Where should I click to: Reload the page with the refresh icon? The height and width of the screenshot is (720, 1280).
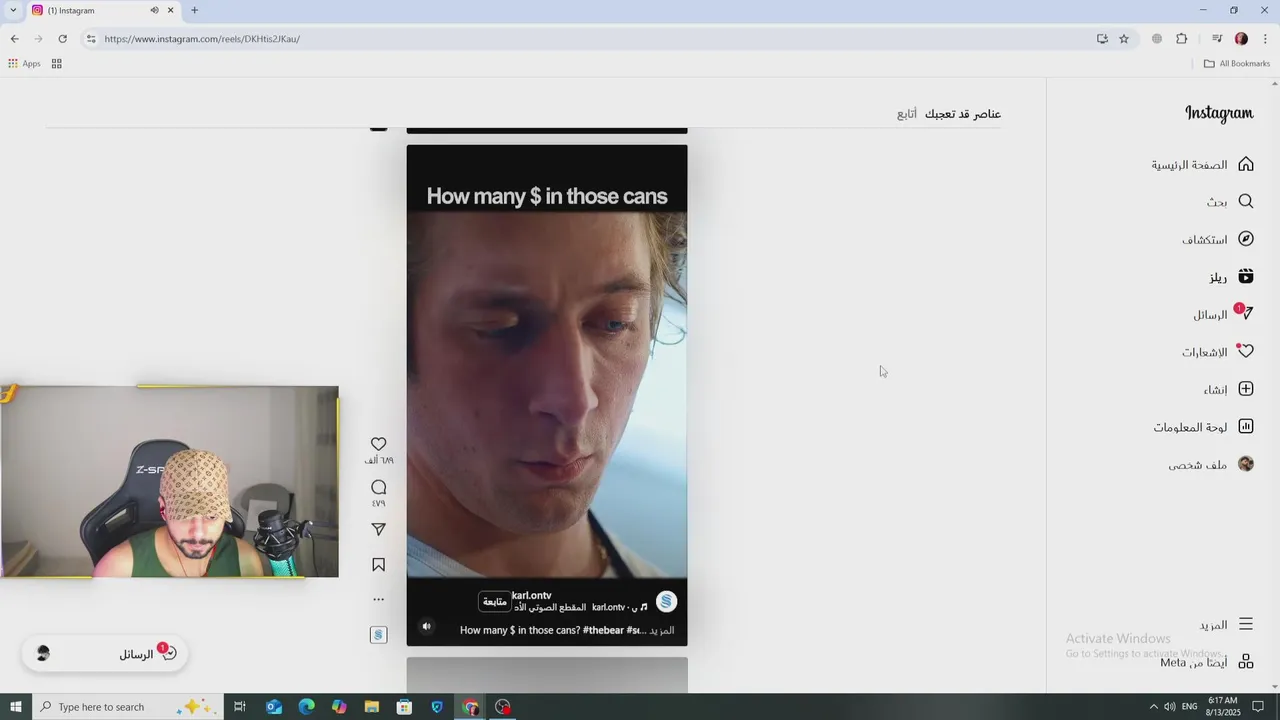point(62,39)
